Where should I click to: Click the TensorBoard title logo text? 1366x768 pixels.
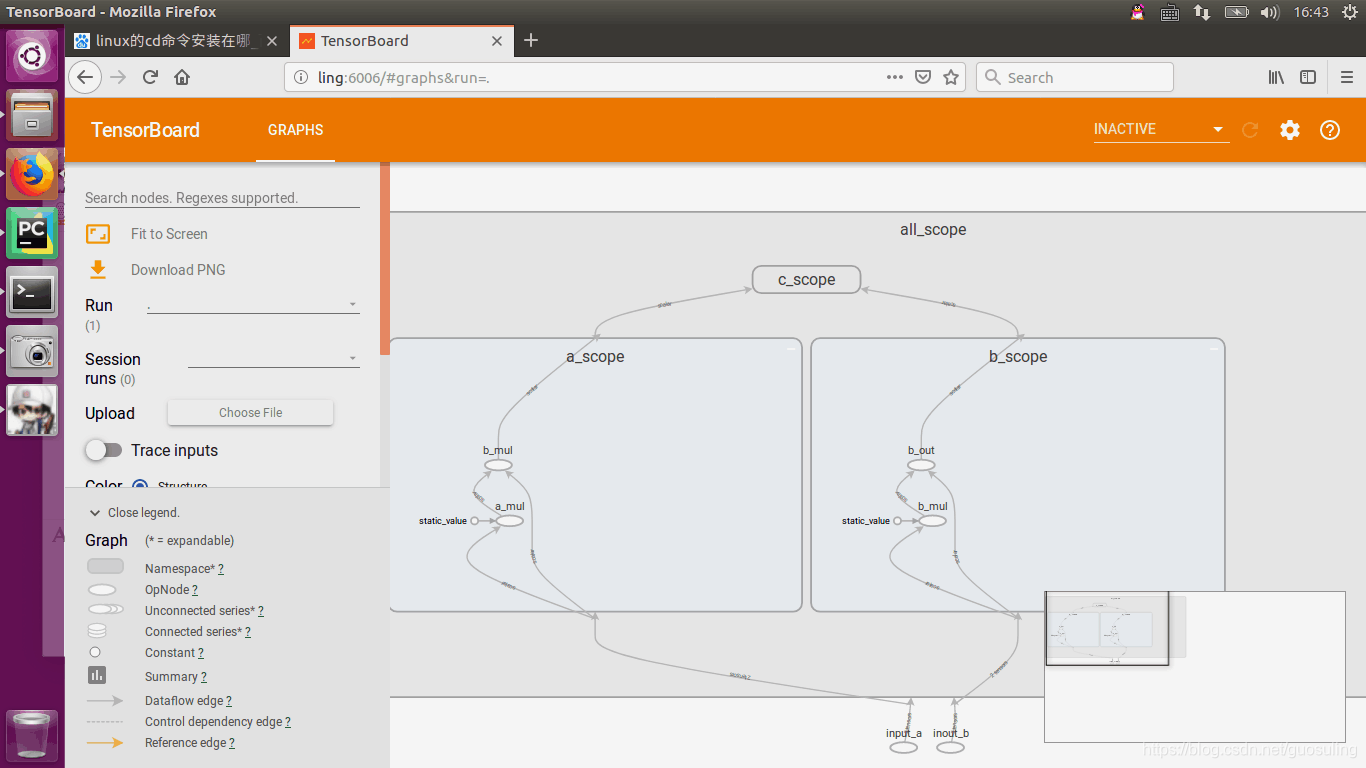pos(145,130)
